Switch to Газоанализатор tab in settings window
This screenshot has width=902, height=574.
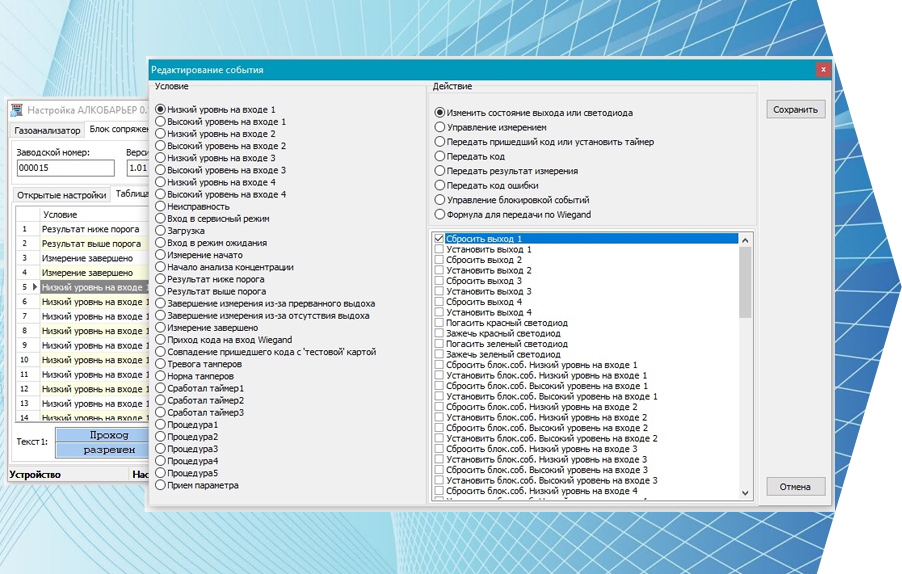coord(47,131)
